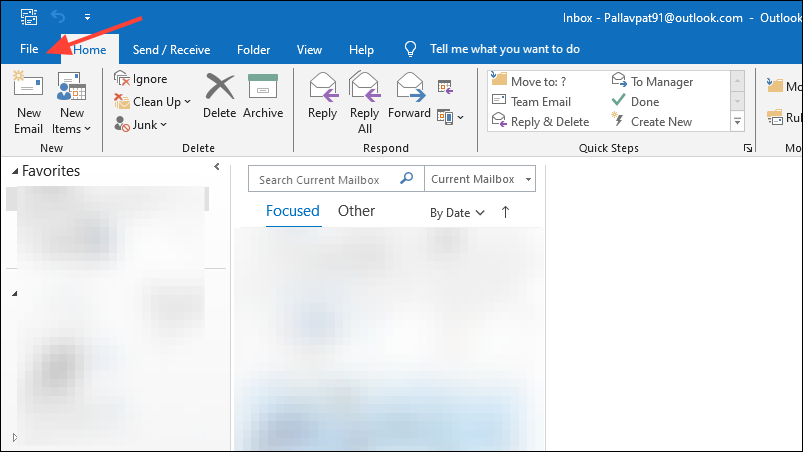Click the Delete X icon

click(x=220, y=86)
